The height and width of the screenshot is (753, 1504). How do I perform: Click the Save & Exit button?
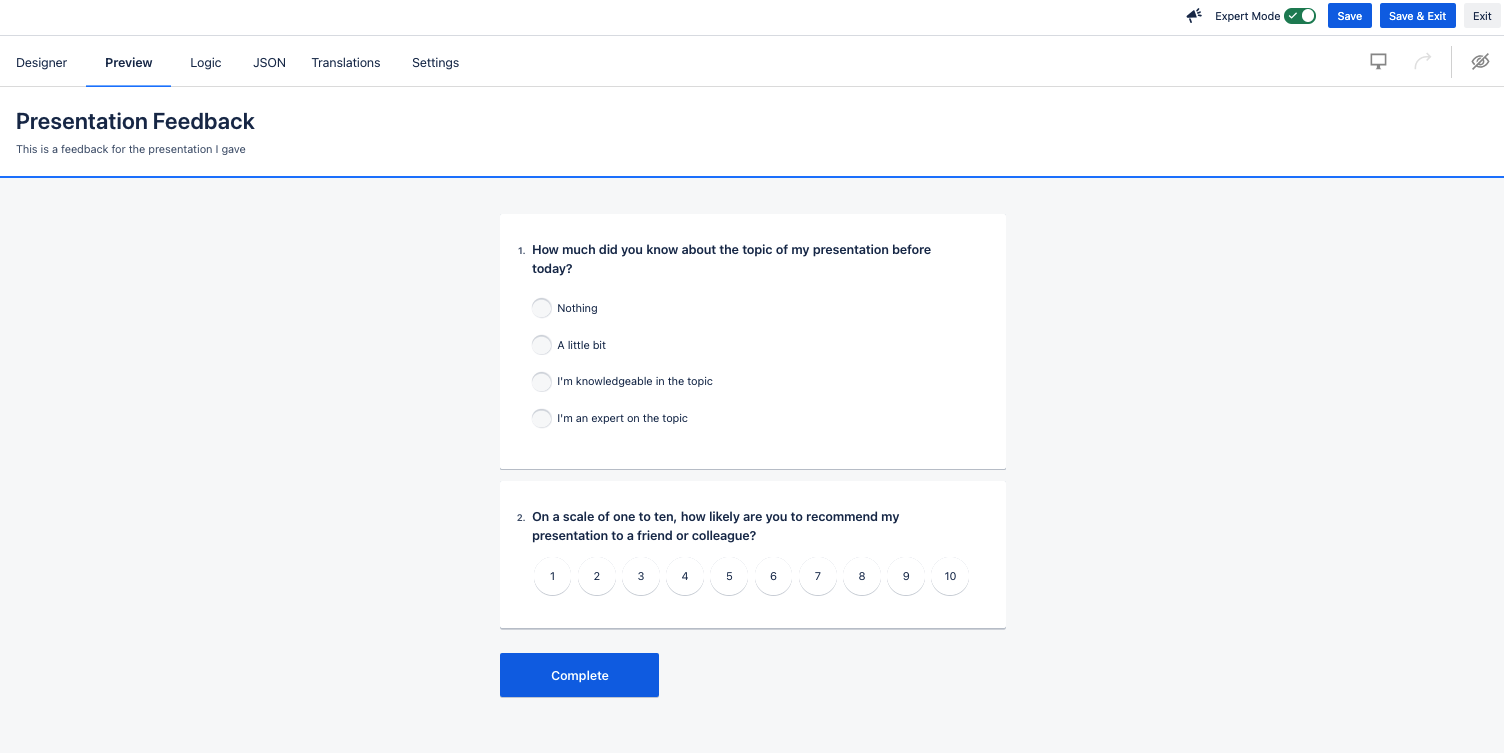[x=1417, y=16]
